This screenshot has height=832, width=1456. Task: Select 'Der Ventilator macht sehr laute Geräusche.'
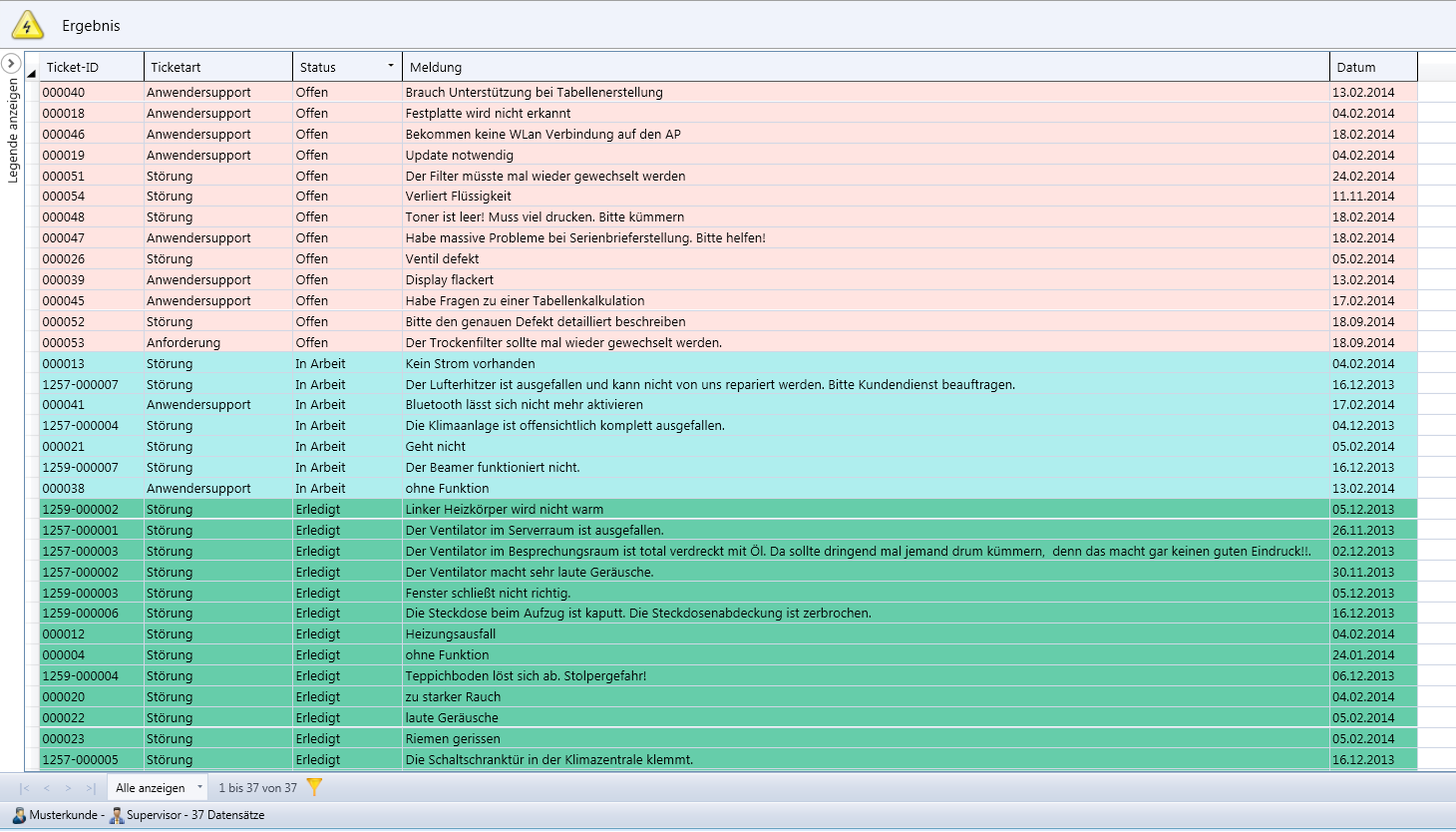coord(529,572)
